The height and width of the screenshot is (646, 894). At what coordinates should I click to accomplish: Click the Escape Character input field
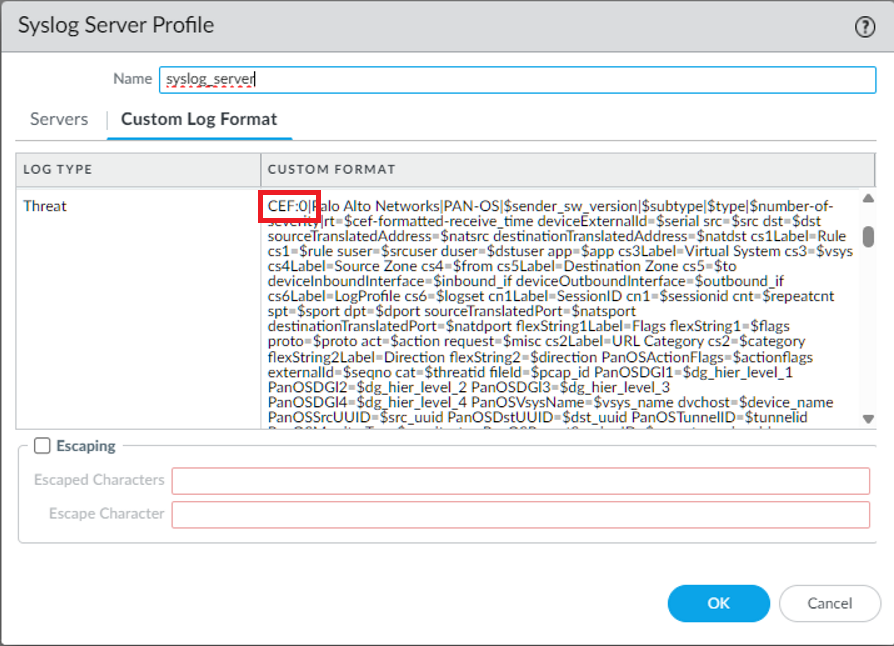point(520,515)
